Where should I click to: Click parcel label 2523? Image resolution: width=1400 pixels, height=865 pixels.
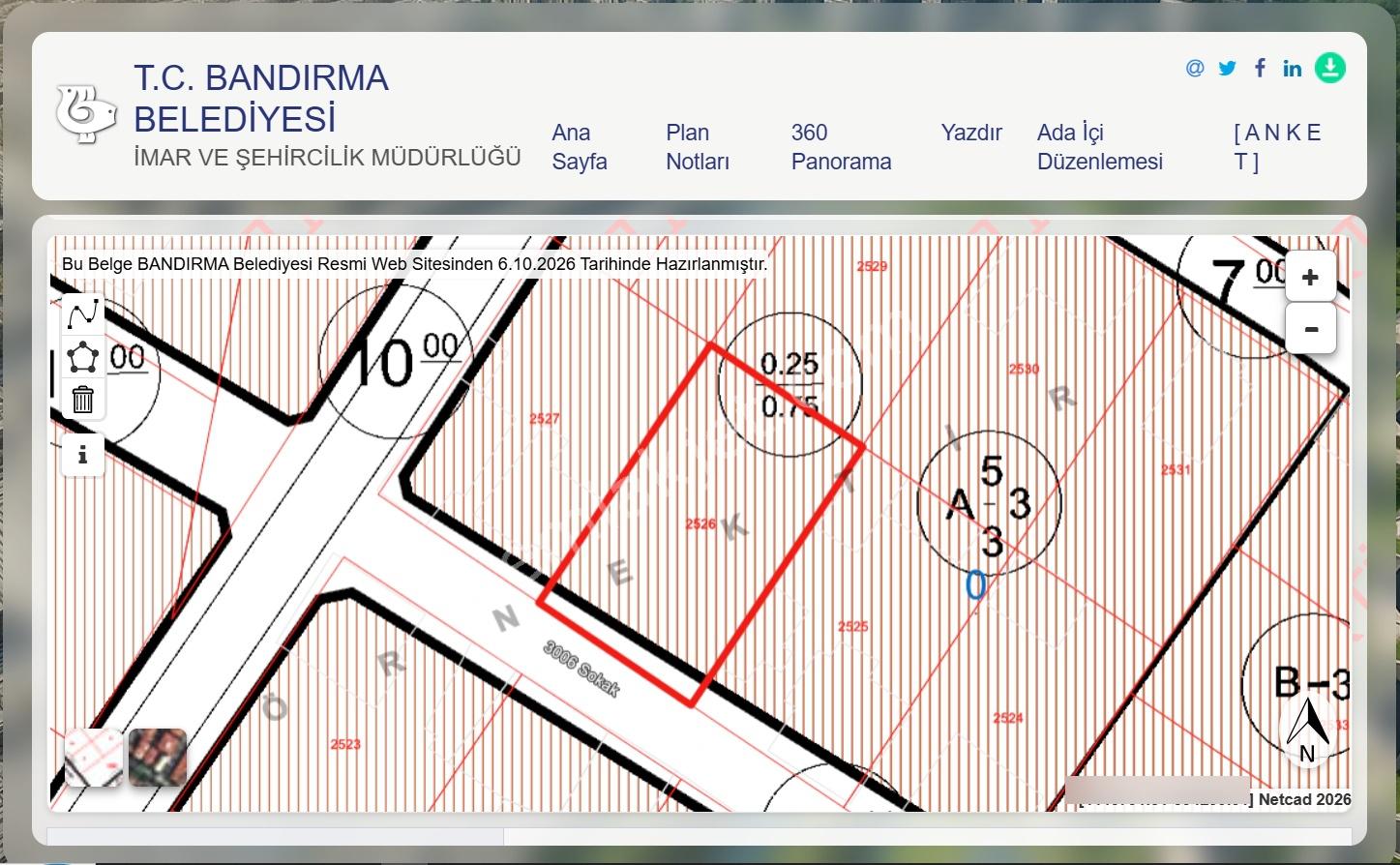pyautogui.click(x=345, y=744)
